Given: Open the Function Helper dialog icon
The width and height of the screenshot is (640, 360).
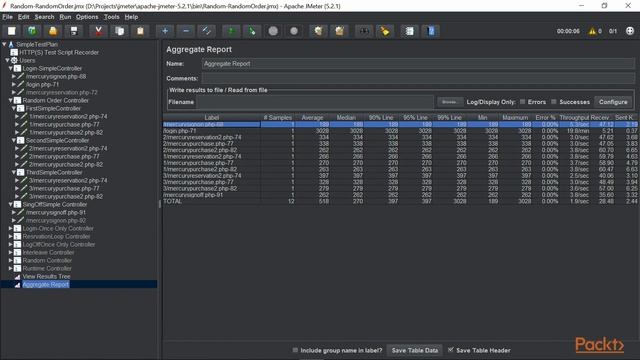Looking at the screenshot, I should pyautogui.click(x=409, y=31).
